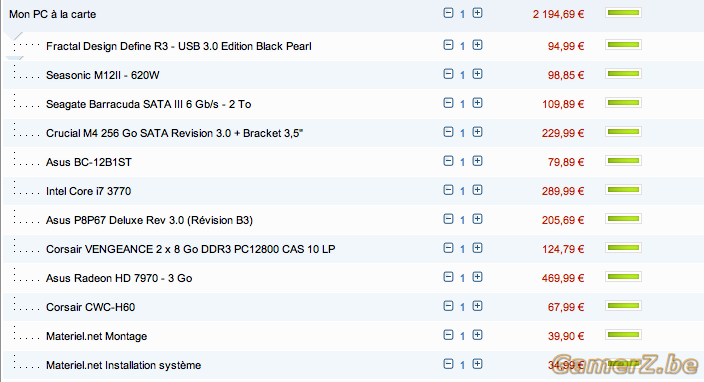Click price 109,89 €
Image resolution: width=704 pixels, height=382 pixels.
coord(563,104)
